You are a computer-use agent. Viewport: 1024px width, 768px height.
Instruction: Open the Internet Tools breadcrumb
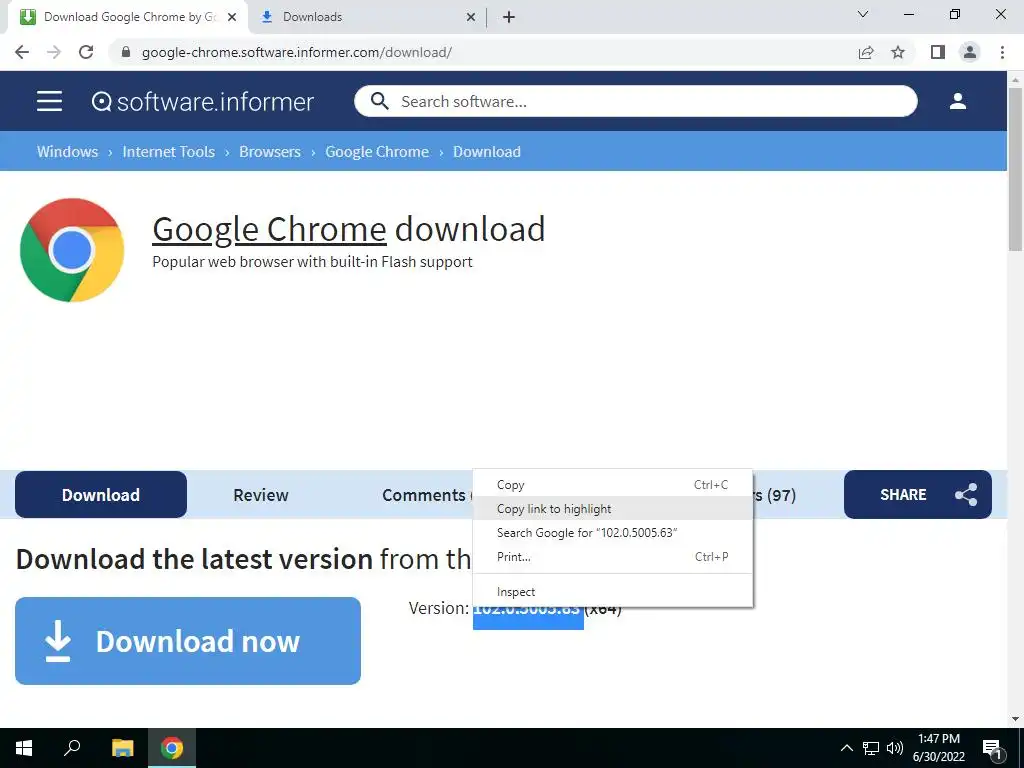click(168, 152)
